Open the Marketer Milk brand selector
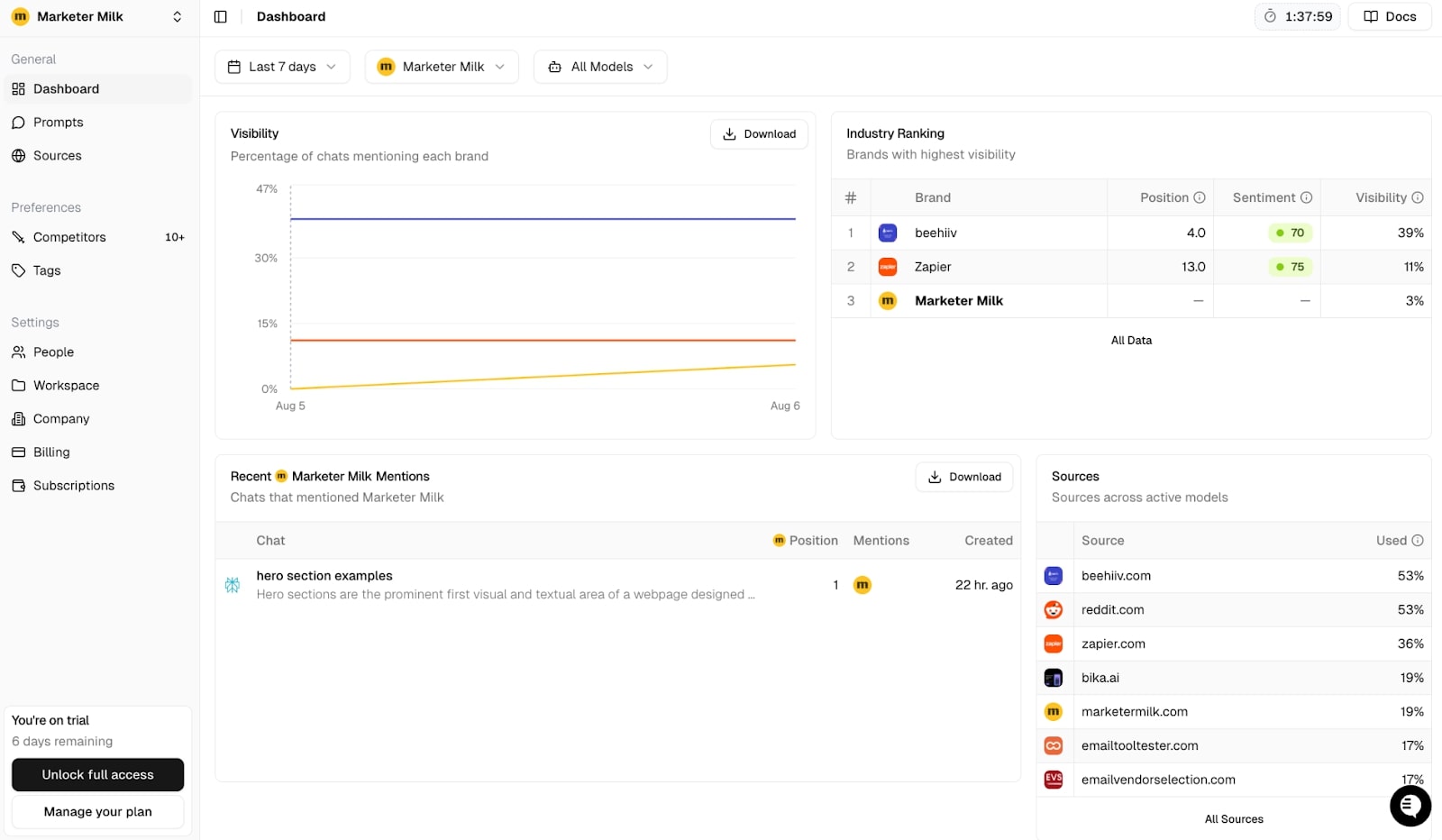The width and height of the screenshot is (1442, 840). pyautogui.click(x=441, y=66)
